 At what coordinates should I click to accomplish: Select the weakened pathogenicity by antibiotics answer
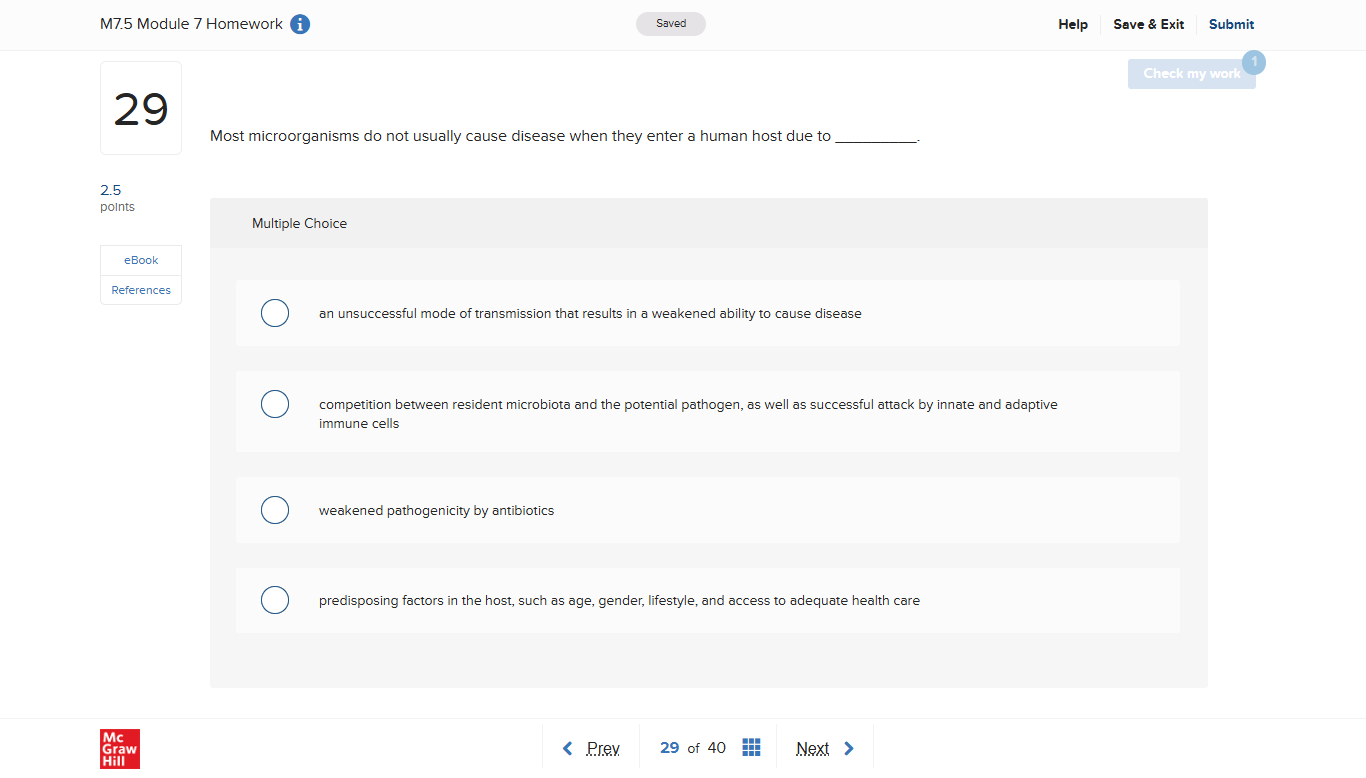(x=275, y=510)
